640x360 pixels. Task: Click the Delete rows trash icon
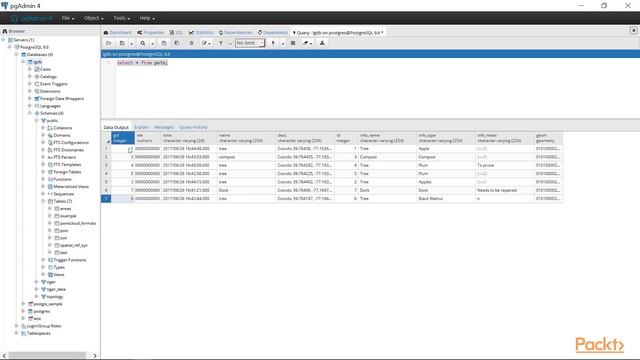point(191,43)
